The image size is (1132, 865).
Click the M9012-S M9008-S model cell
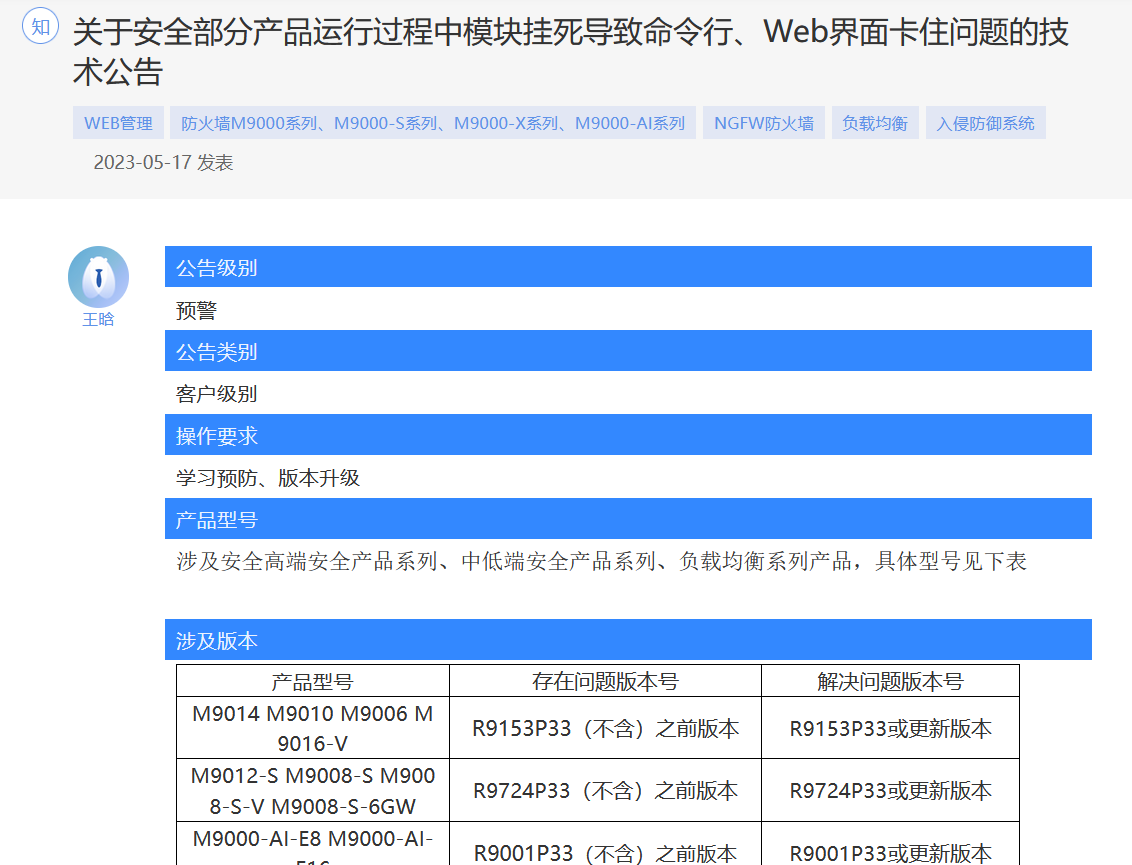(x=313, y=790)
